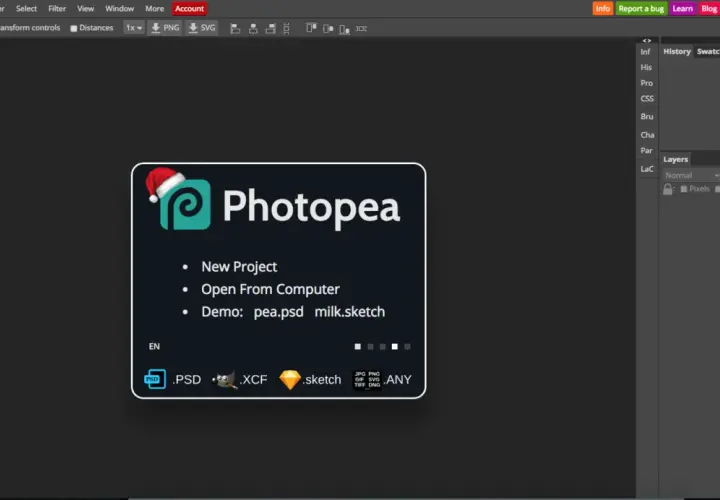Click the .PSD file format icon
Screen dimensions: 720x500
pyautogui.click(x=155, y=379)
